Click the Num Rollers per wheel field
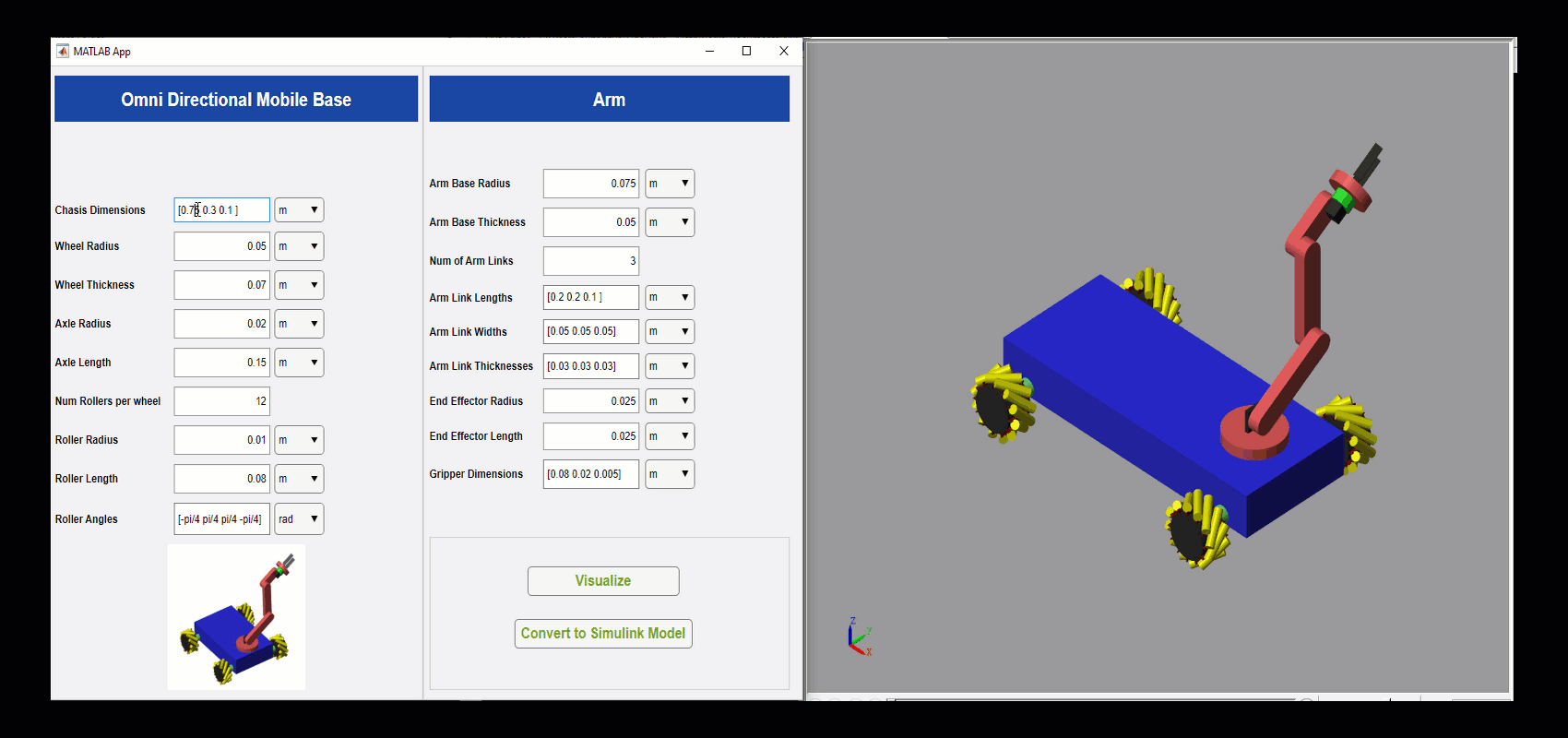1568x738 pixels. [221, 401]
